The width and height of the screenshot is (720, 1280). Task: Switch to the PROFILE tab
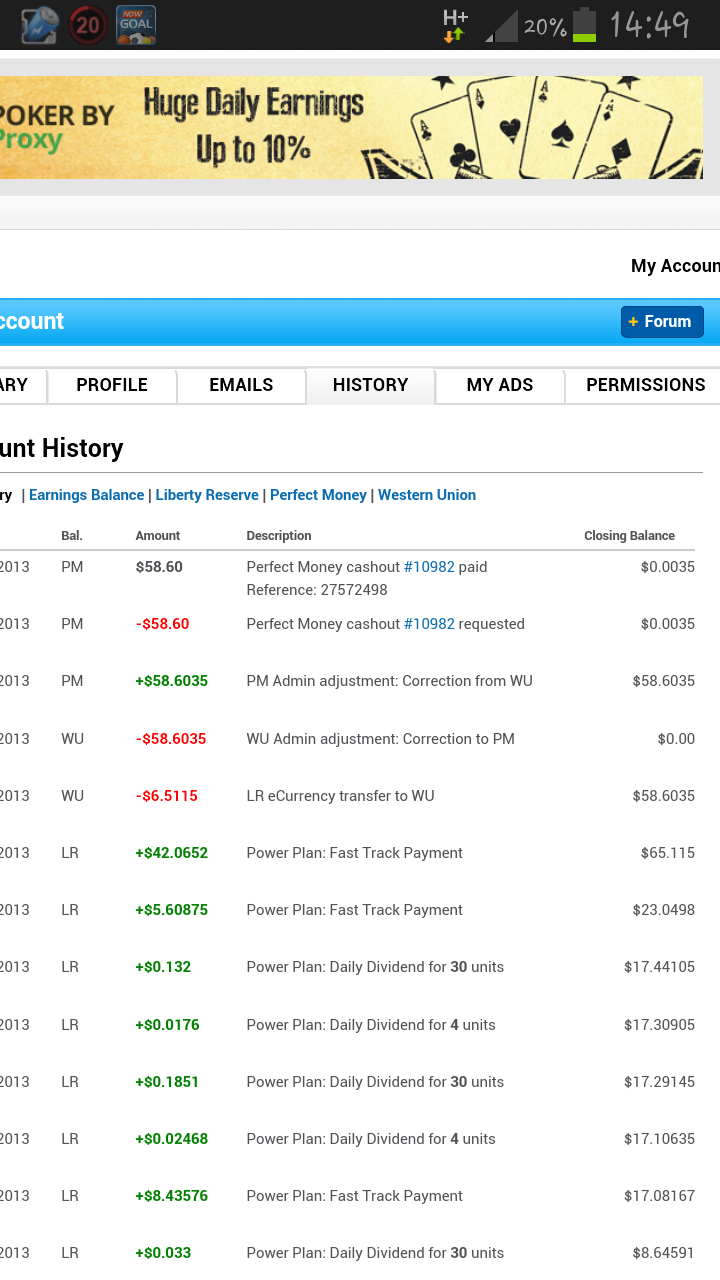(x=112, y=385)
